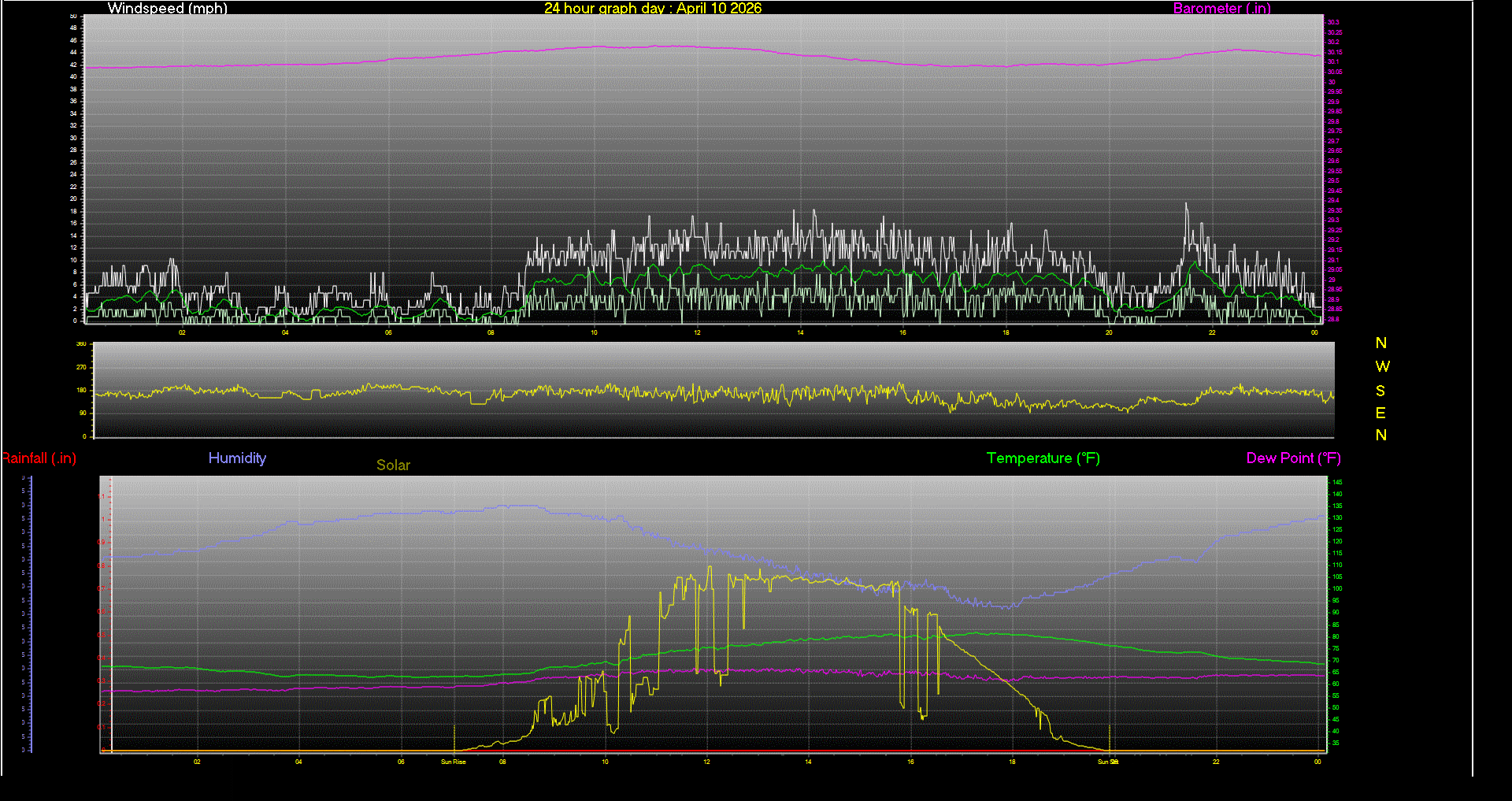Expand the wind direction middle panel
The height and width of the screenshot is (801, 1512).
point(709,390)
